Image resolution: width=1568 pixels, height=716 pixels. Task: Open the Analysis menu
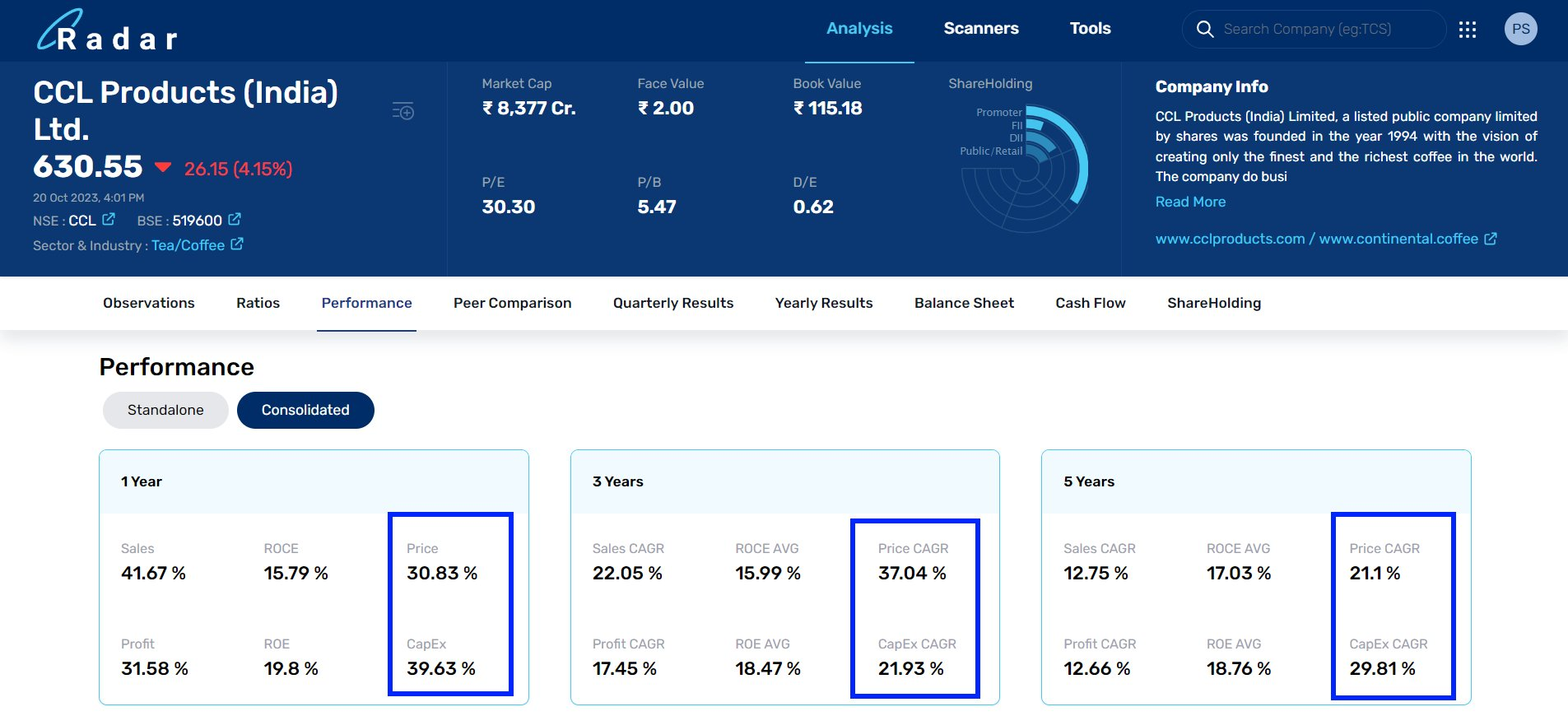(859, 29)
